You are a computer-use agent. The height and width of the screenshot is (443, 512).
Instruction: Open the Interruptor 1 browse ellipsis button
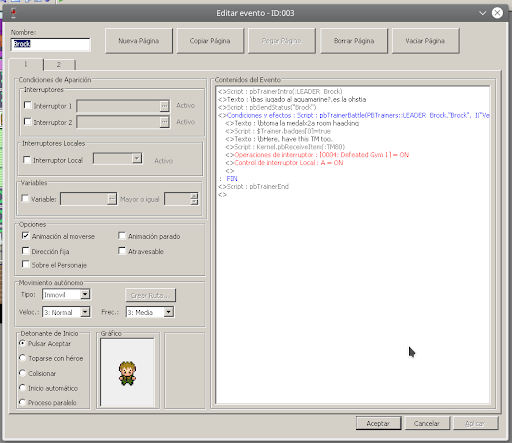tap(164, 106)
